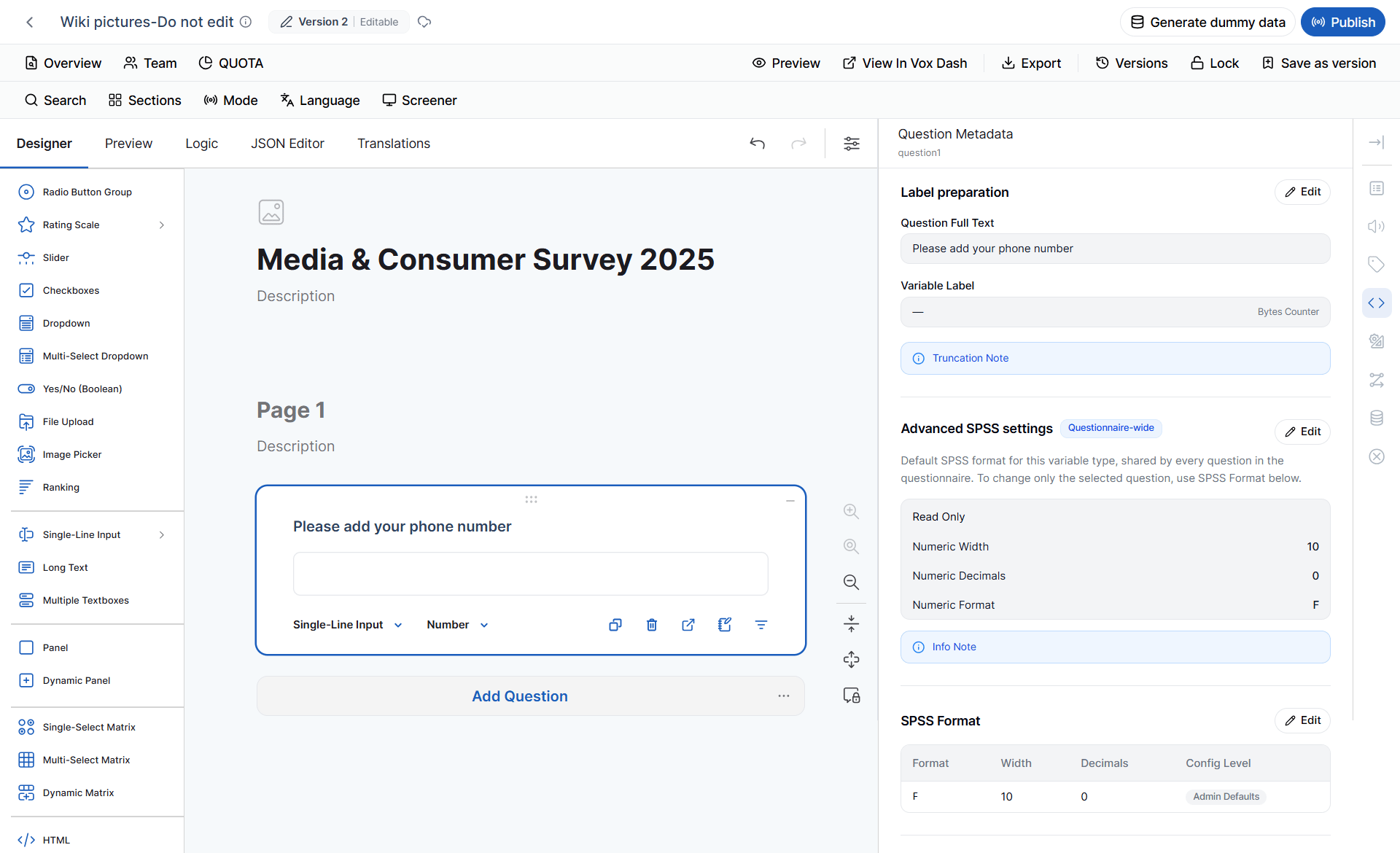Click the Publish button
This screenshot has height=853, width=1400.
(1343, 22)
